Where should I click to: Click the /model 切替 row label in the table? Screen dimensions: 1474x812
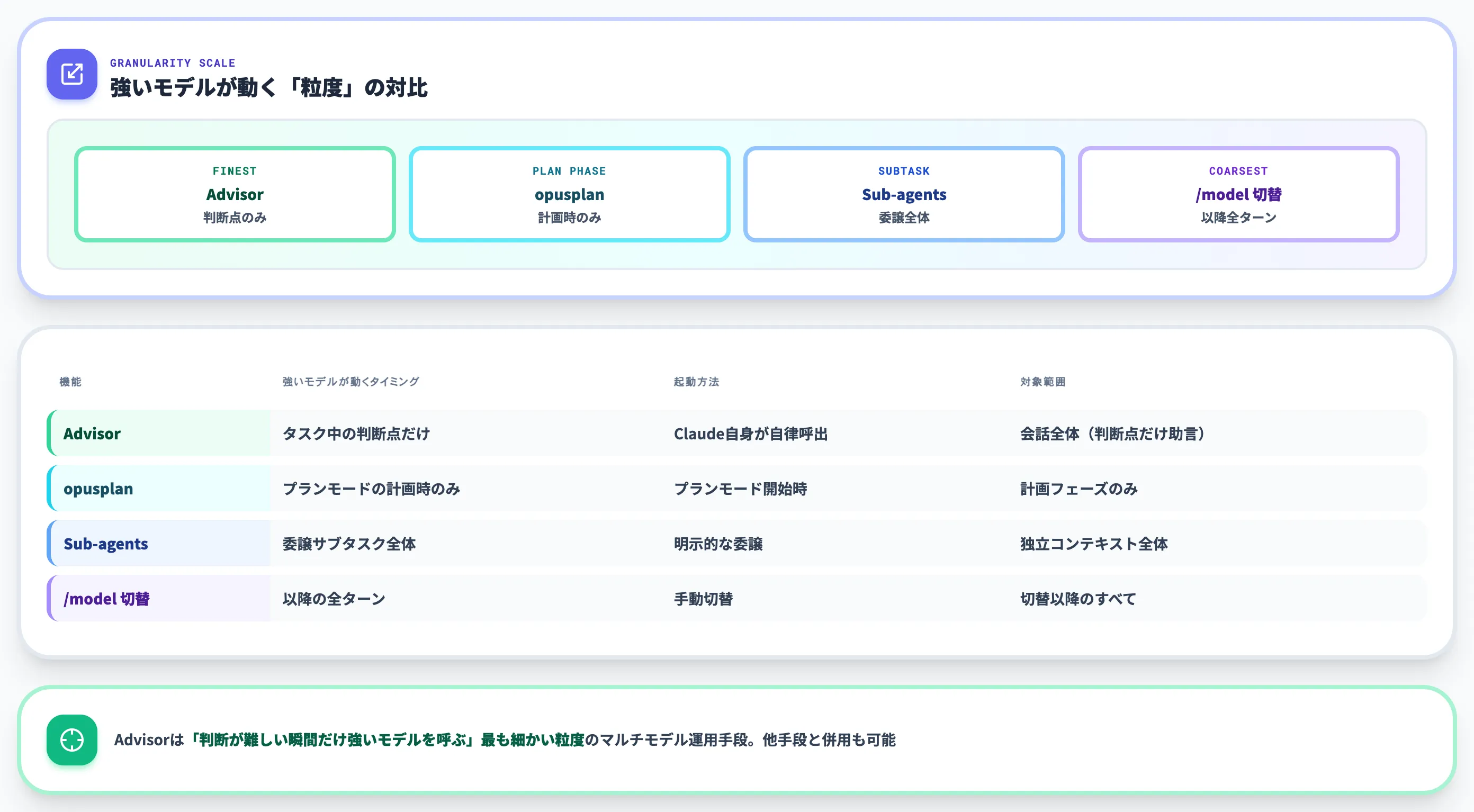pos(106,599)
